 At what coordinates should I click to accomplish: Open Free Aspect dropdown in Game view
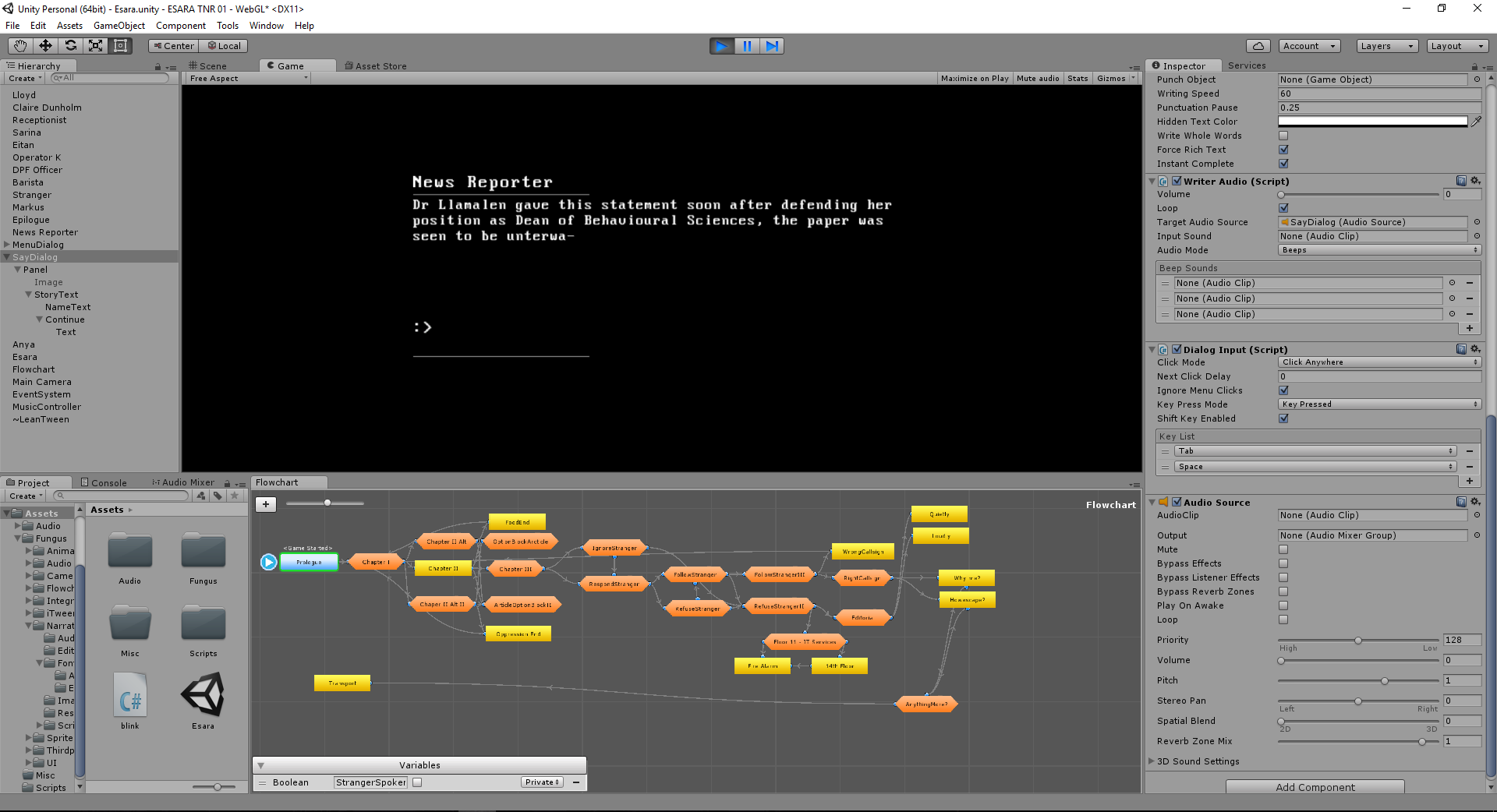click(x=248, y=78)
